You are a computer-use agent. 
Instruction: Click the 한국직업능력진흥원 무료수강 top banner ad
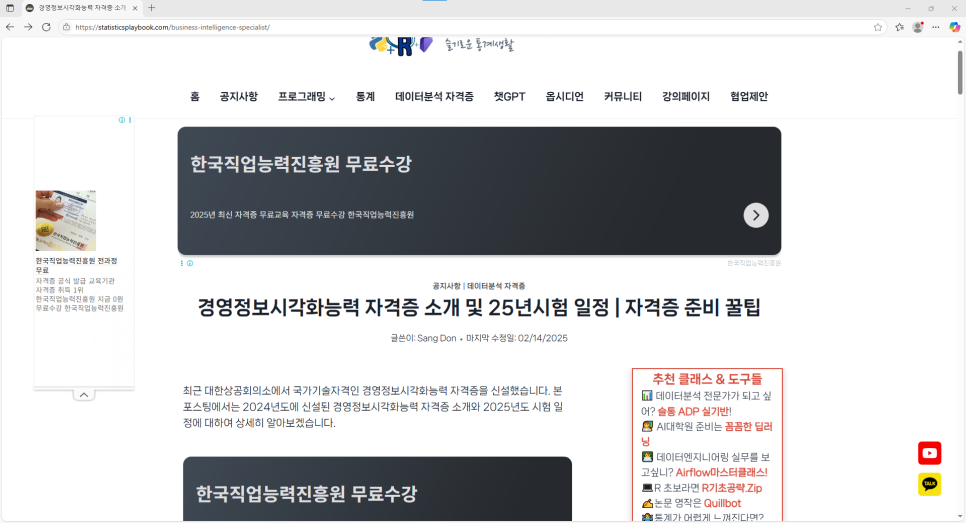pyautogui.click(x=479, y=191)
